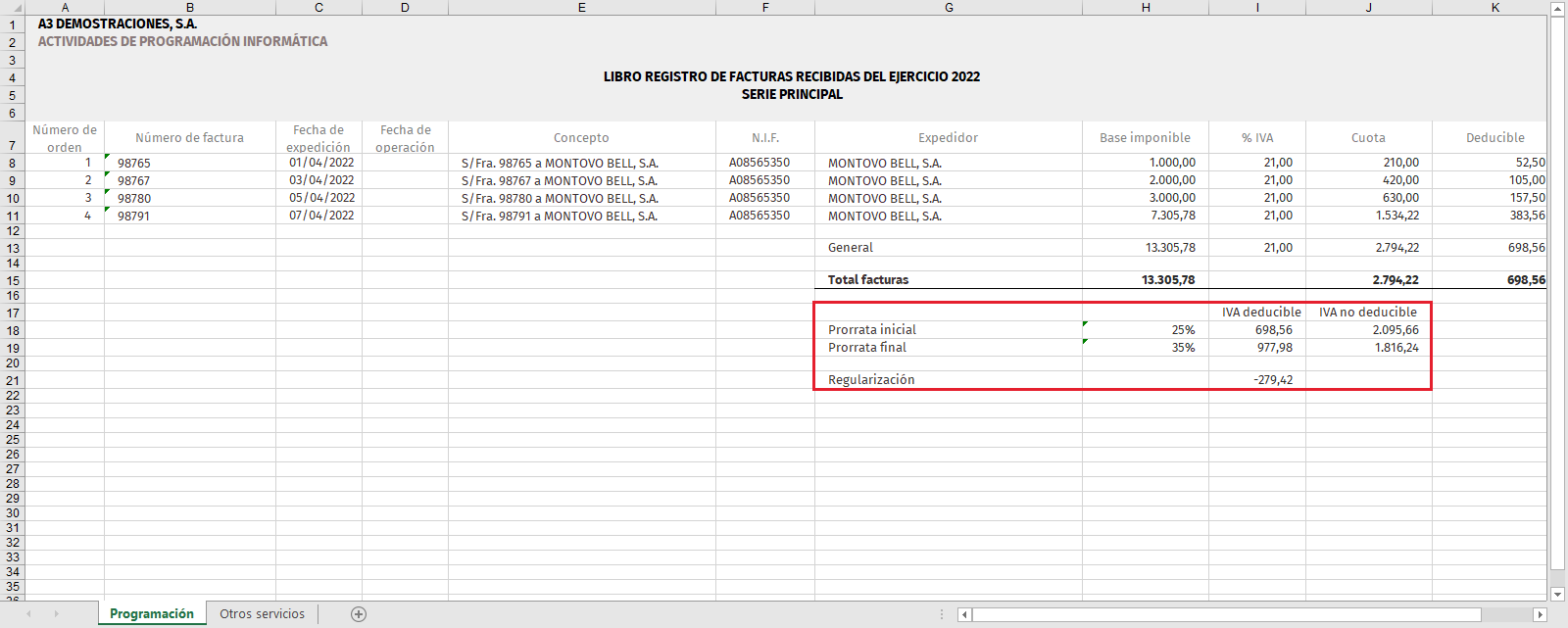Click the % IVA heading cell
This screenshot has height=628, width=1568.
point(1257,138)
